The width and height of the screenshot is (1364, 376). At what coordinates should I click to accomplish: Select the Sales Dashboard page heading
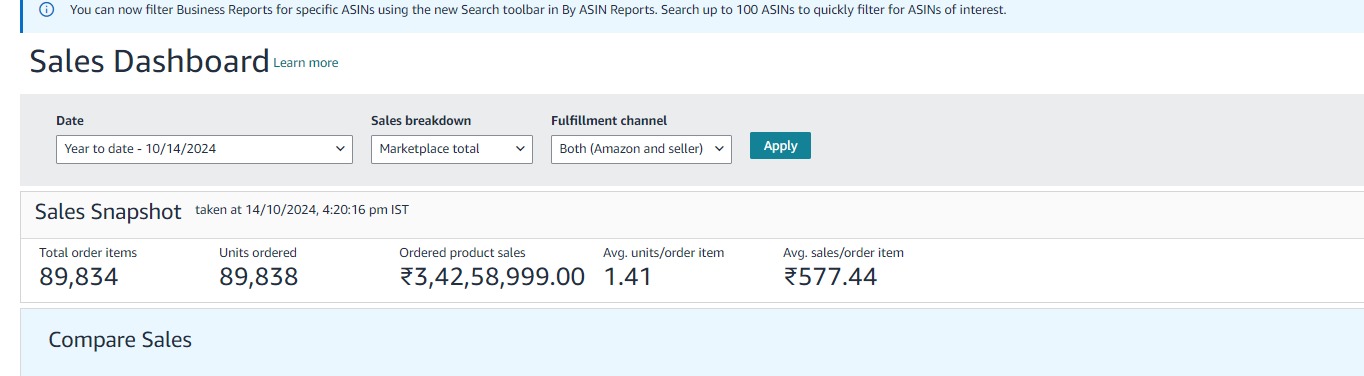150,61
